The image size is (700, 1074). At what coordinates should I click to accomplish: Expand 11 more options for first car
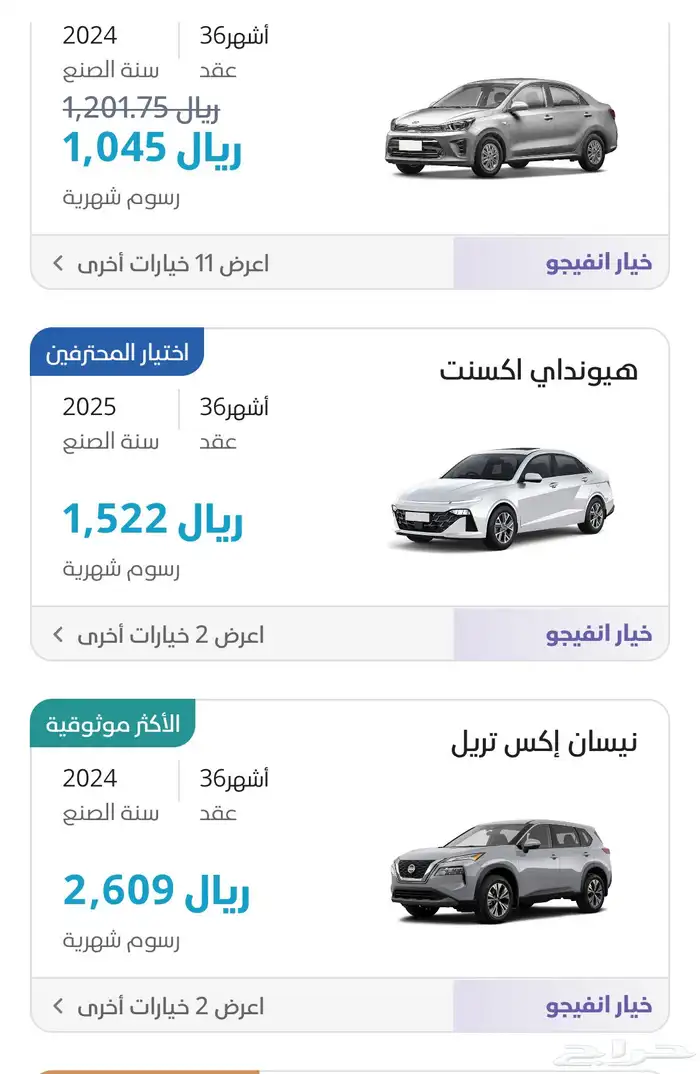tap(172, 264)
